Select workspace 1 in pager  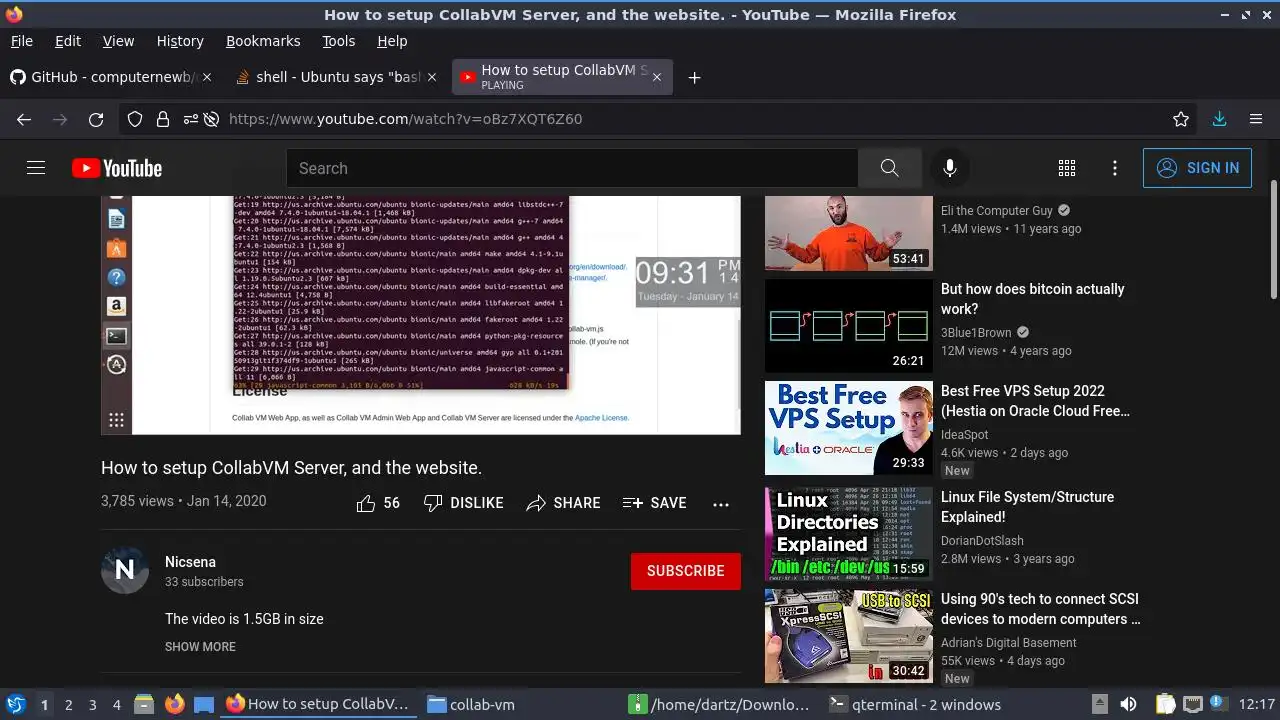pos(44,704)
